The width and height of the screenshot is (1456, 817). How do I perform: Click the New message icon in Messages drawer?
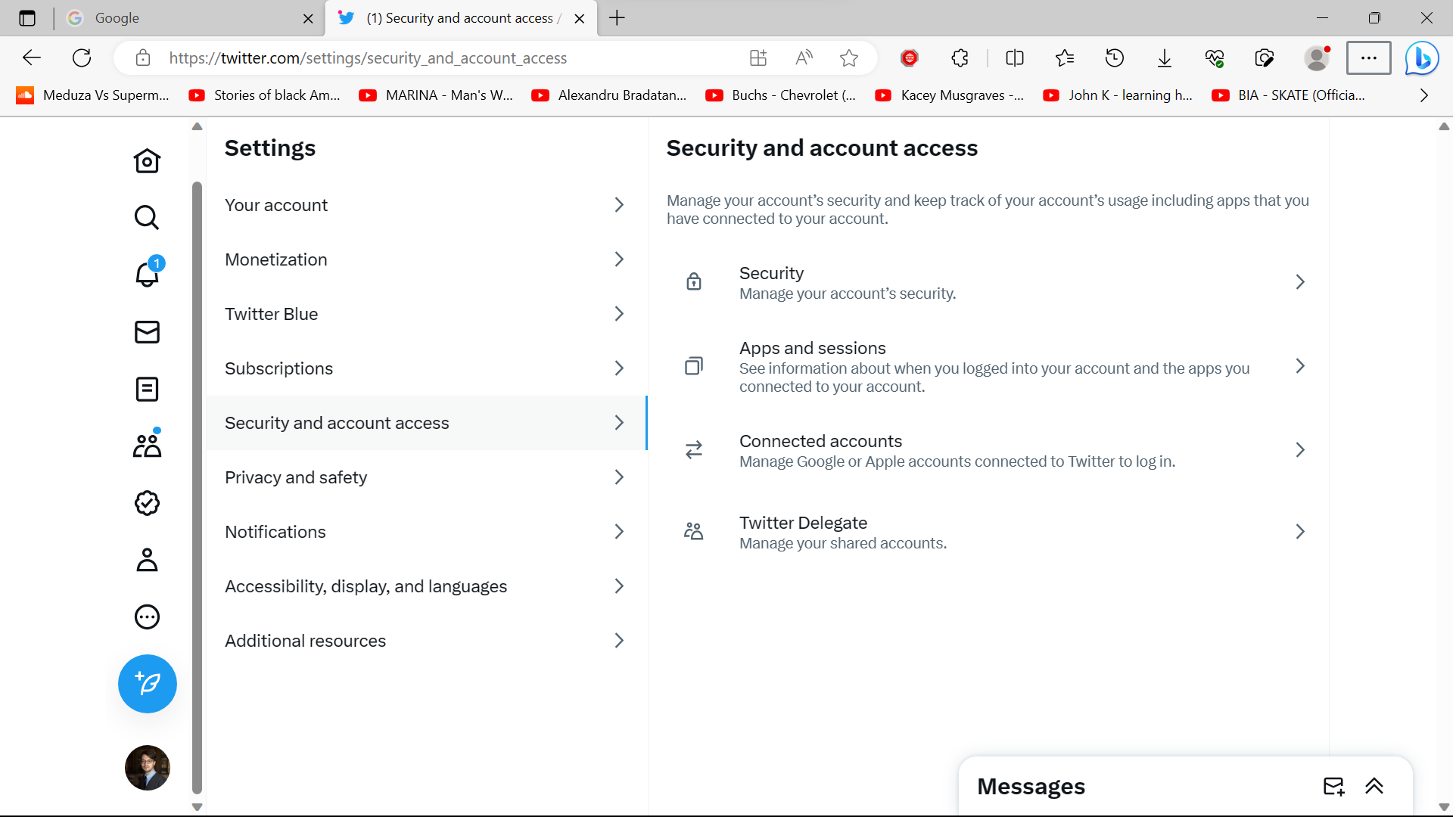[x=1333, y=787]
